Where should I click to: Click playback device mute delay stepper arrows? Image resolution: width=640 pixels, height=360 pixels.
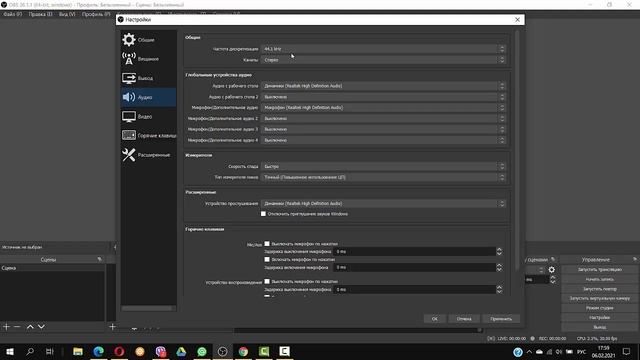point(499,289)
